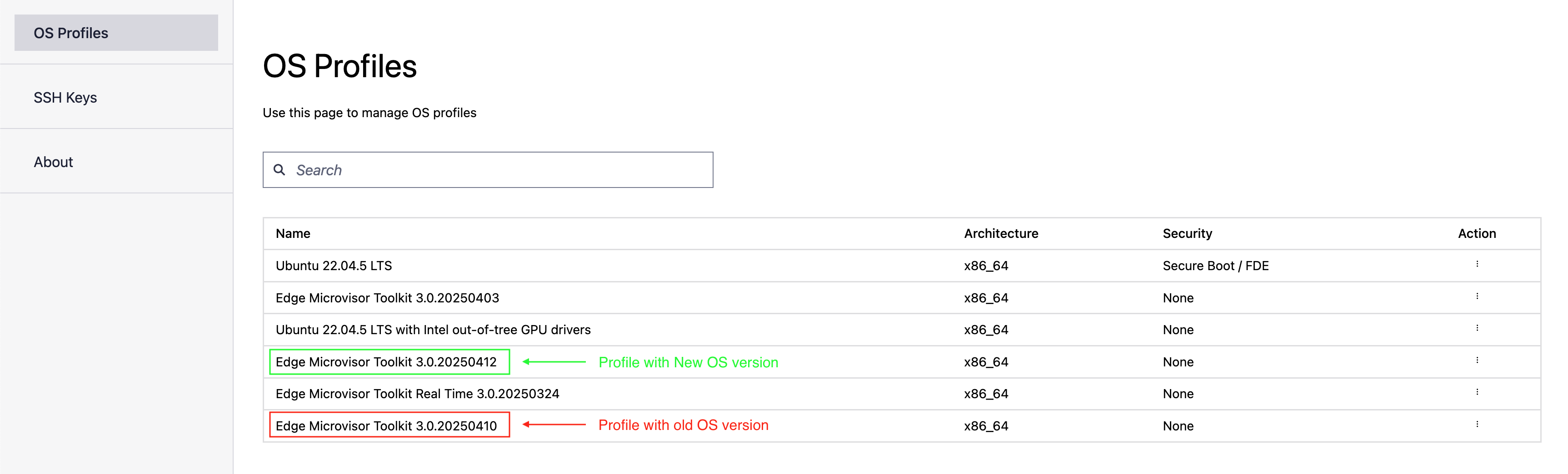Click the Secure Boot / FDE security label
The image size is (1568, 474).
(1215, 266)
